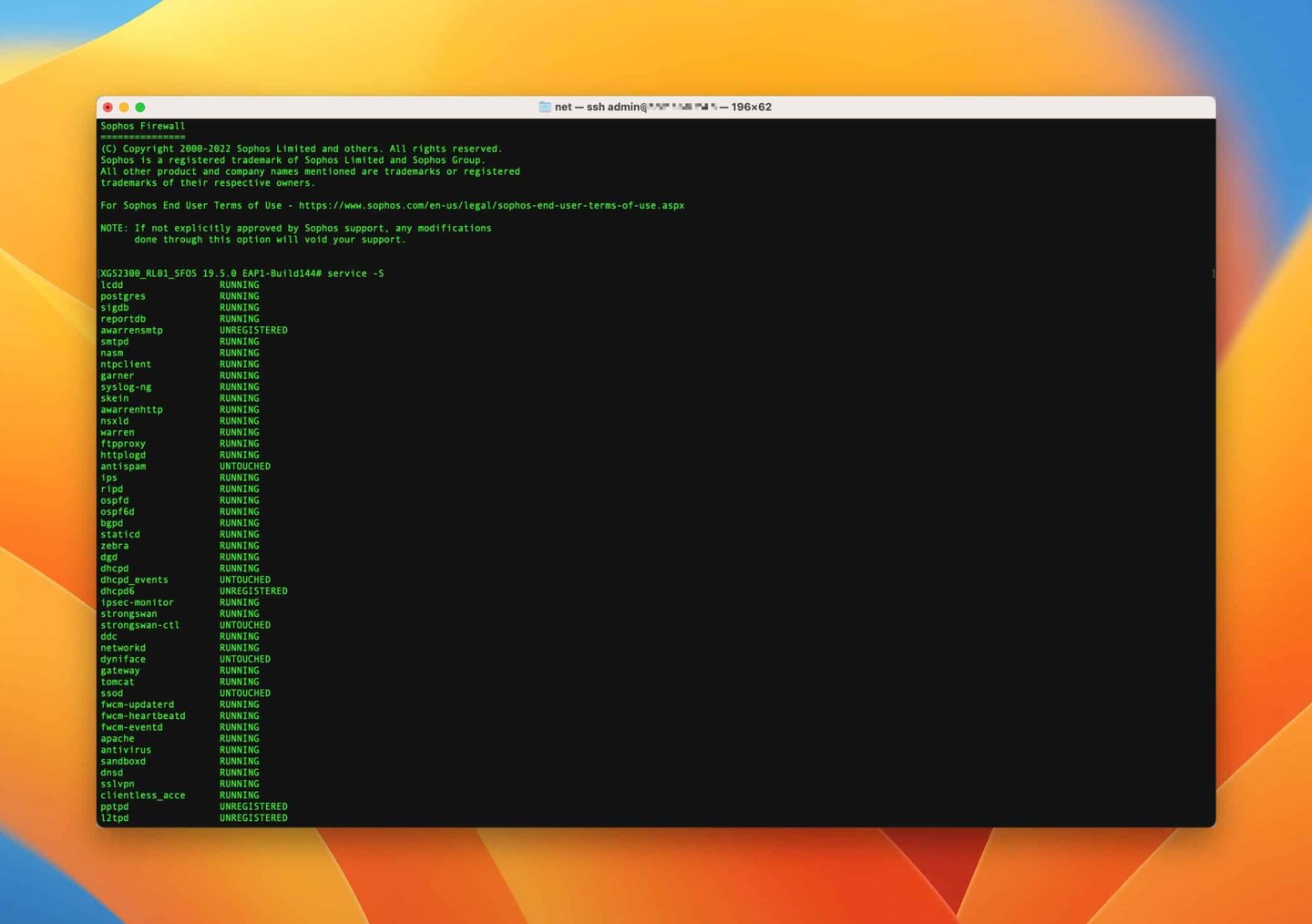Click the 'service -S' command at the prompt
This screenshot has height=924, width=1312.
(355, 273)
